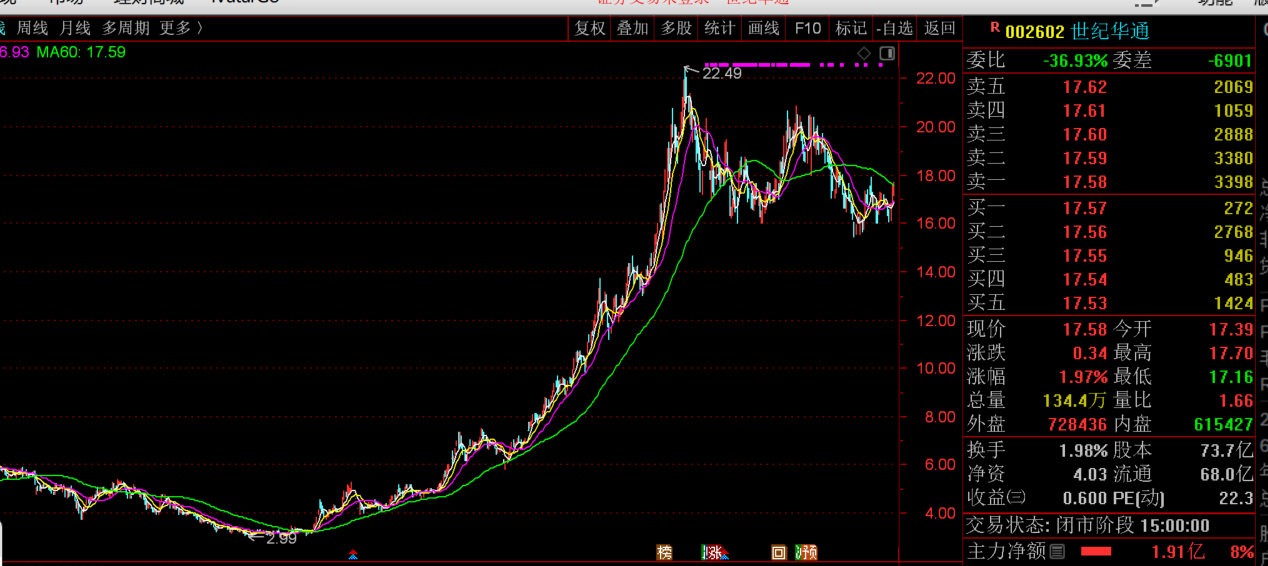Open the small list icon beside 主力净额
The height and width of the screenshot is (566, 1268).
tap(1057, 550)
